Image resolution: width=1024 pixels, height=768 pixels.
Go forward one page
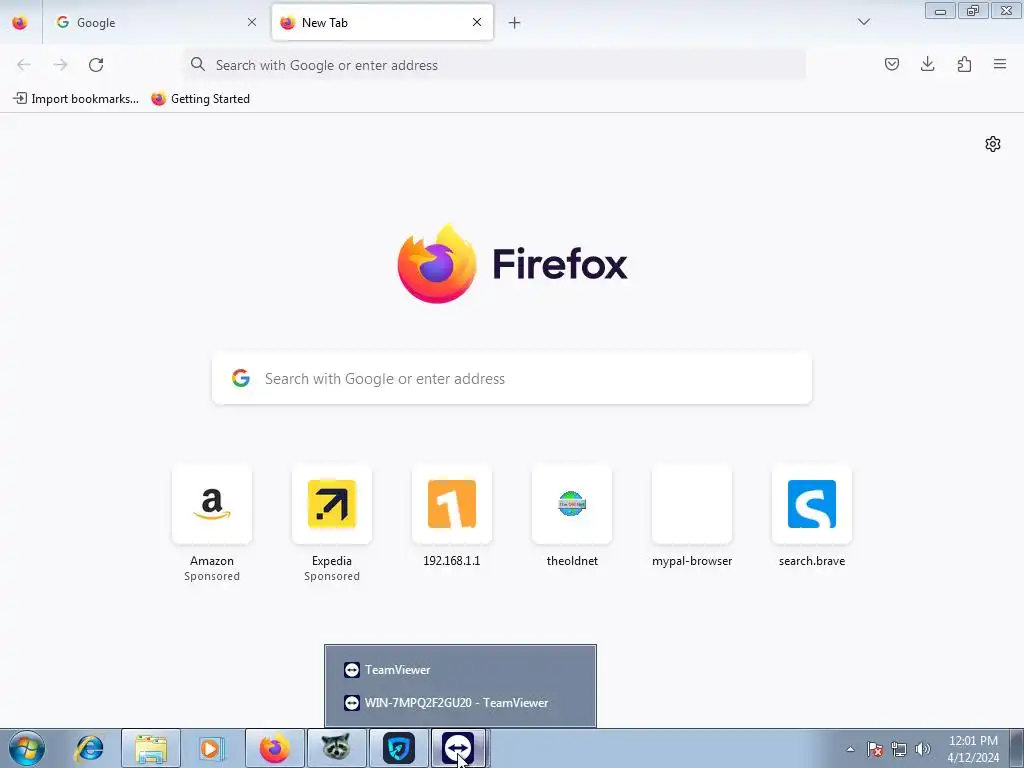click(60, 65)
